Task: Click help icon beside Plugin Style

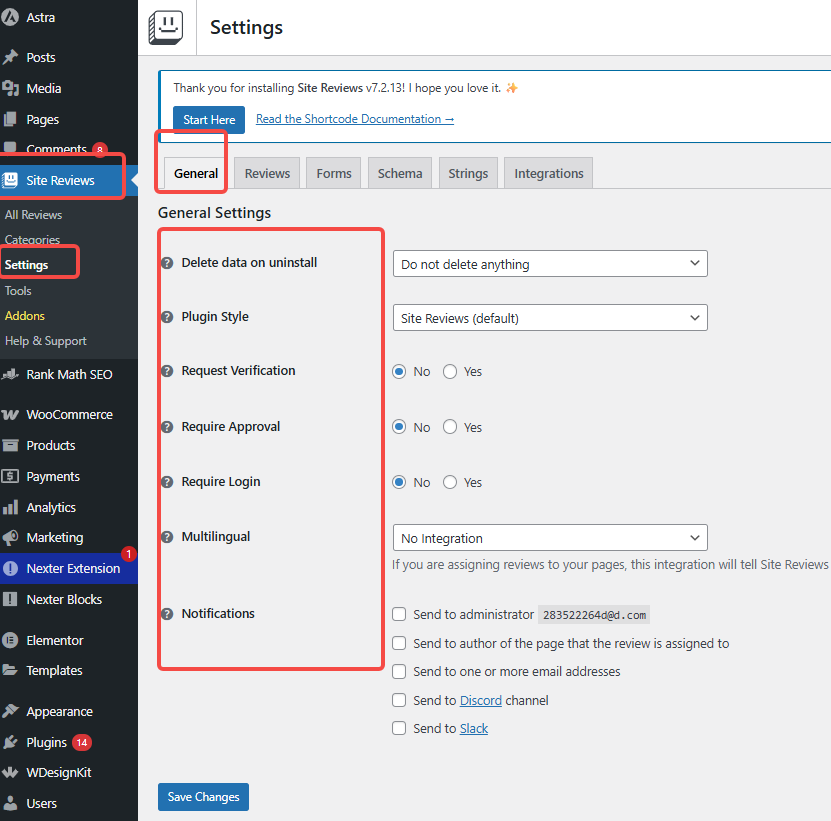Action: (167, 317)
